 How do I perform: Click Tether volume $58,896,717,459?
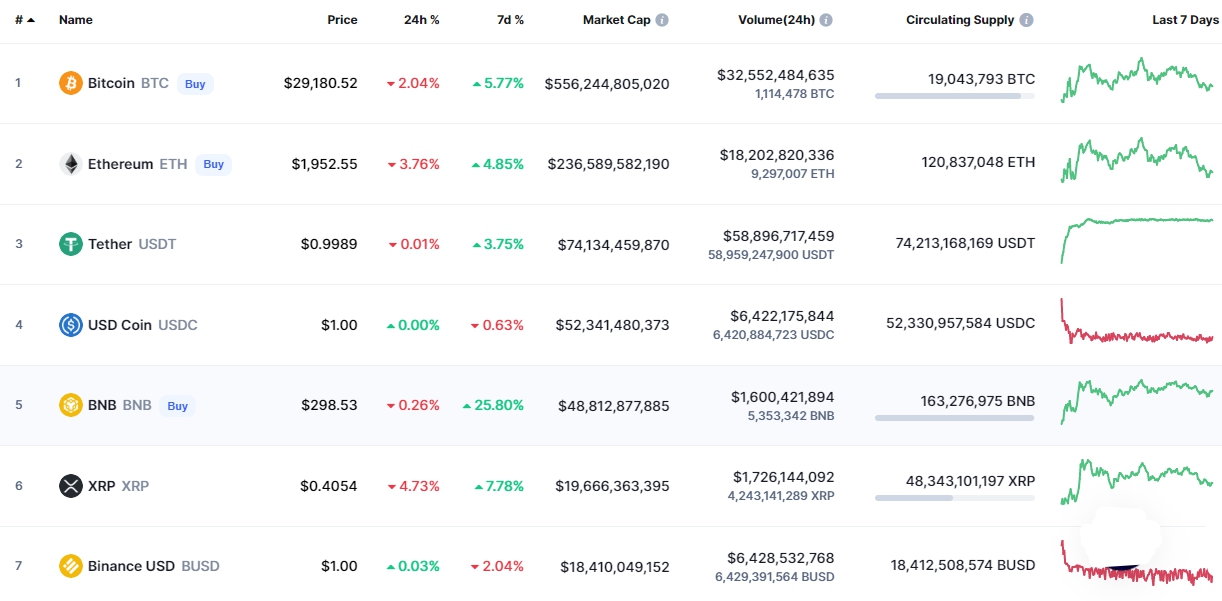click(779, 236)
